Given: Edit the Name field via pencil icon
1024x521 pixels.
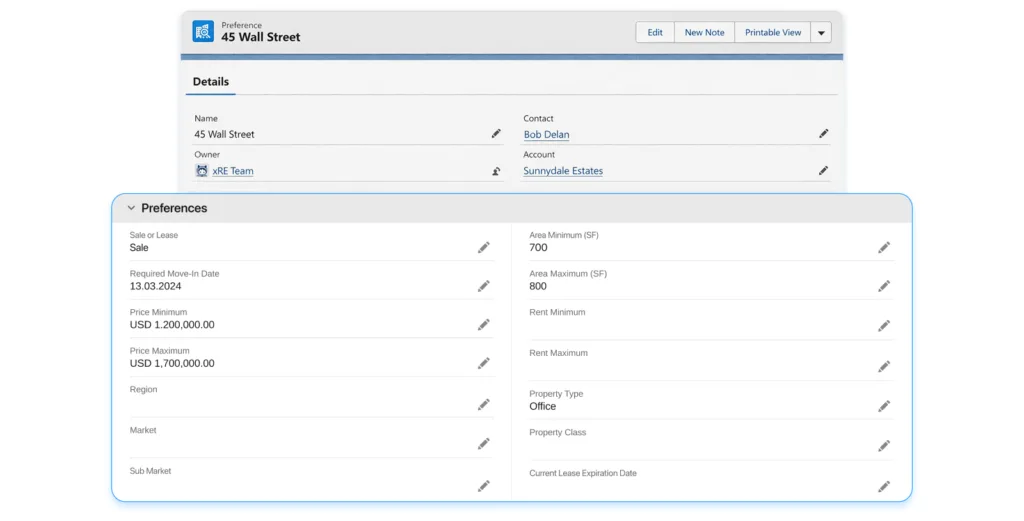Looking at the screenshot, I should [496, 134].
